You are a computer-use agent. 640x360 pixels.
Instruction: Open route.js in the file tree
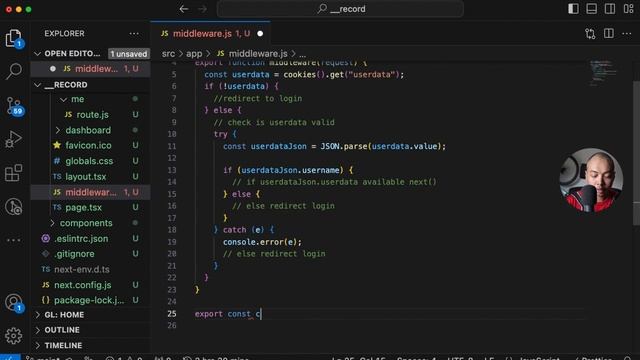click(91, 115)
